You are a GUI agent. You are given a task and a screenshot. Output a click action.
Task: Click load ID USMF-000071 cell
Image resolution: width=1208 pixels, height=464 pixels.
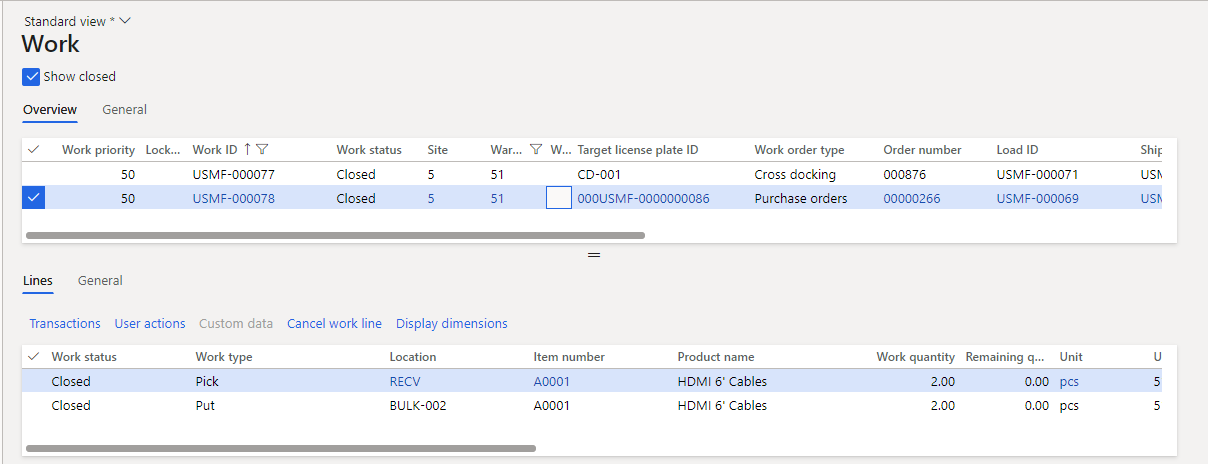pos(1037,174)
